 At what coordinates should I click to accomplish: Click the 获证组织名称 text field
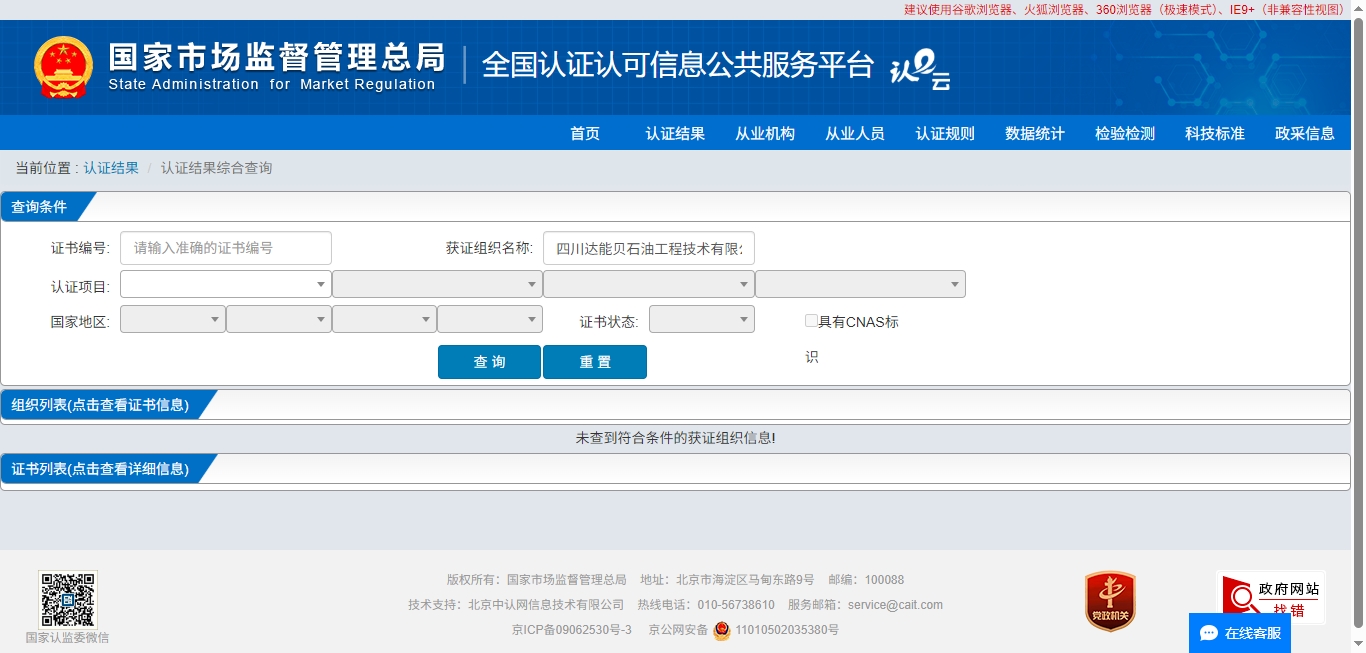[x=649, y=248]
